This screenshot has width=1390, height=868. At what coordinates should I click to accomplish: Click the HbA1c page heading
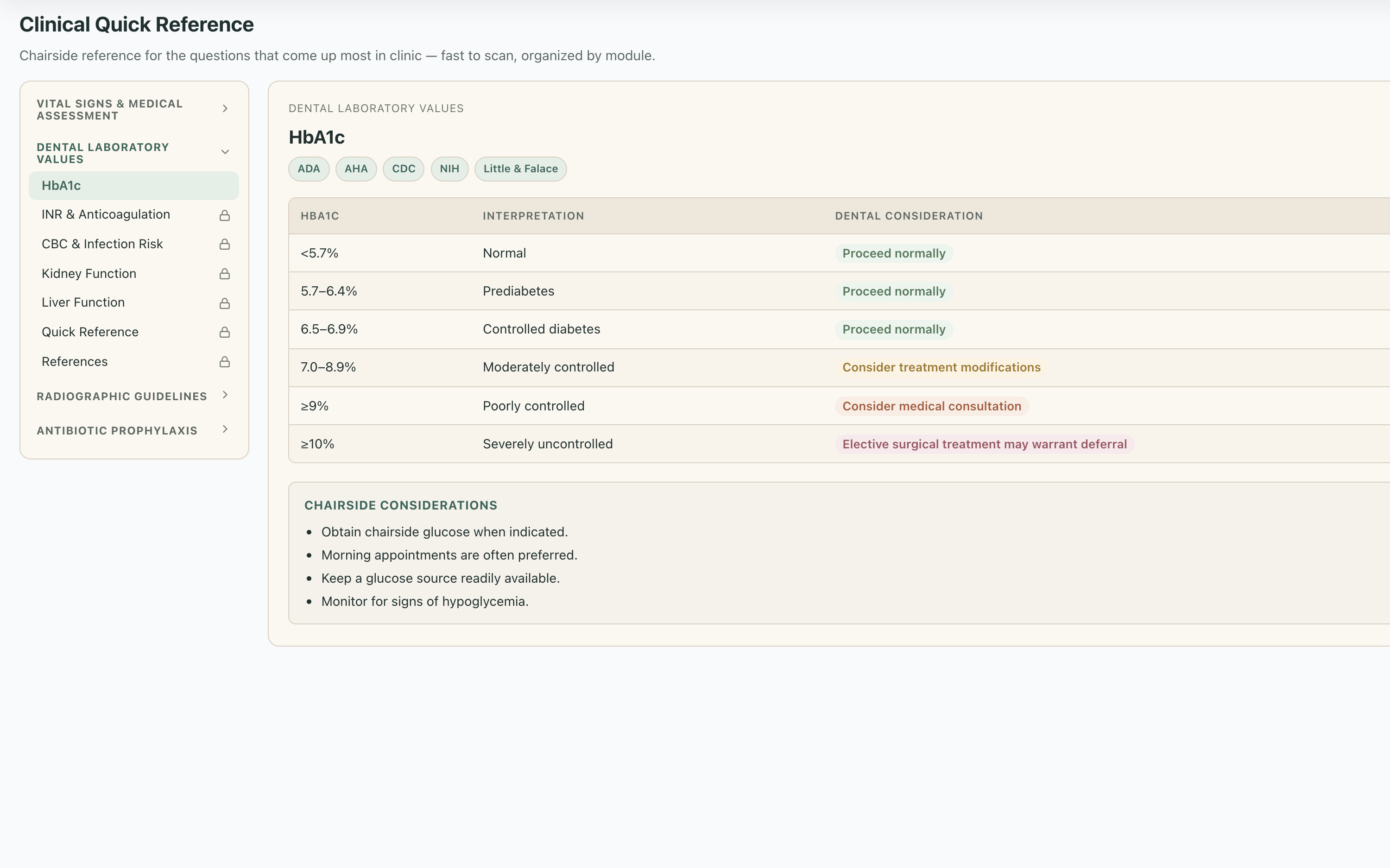point(316,137)
